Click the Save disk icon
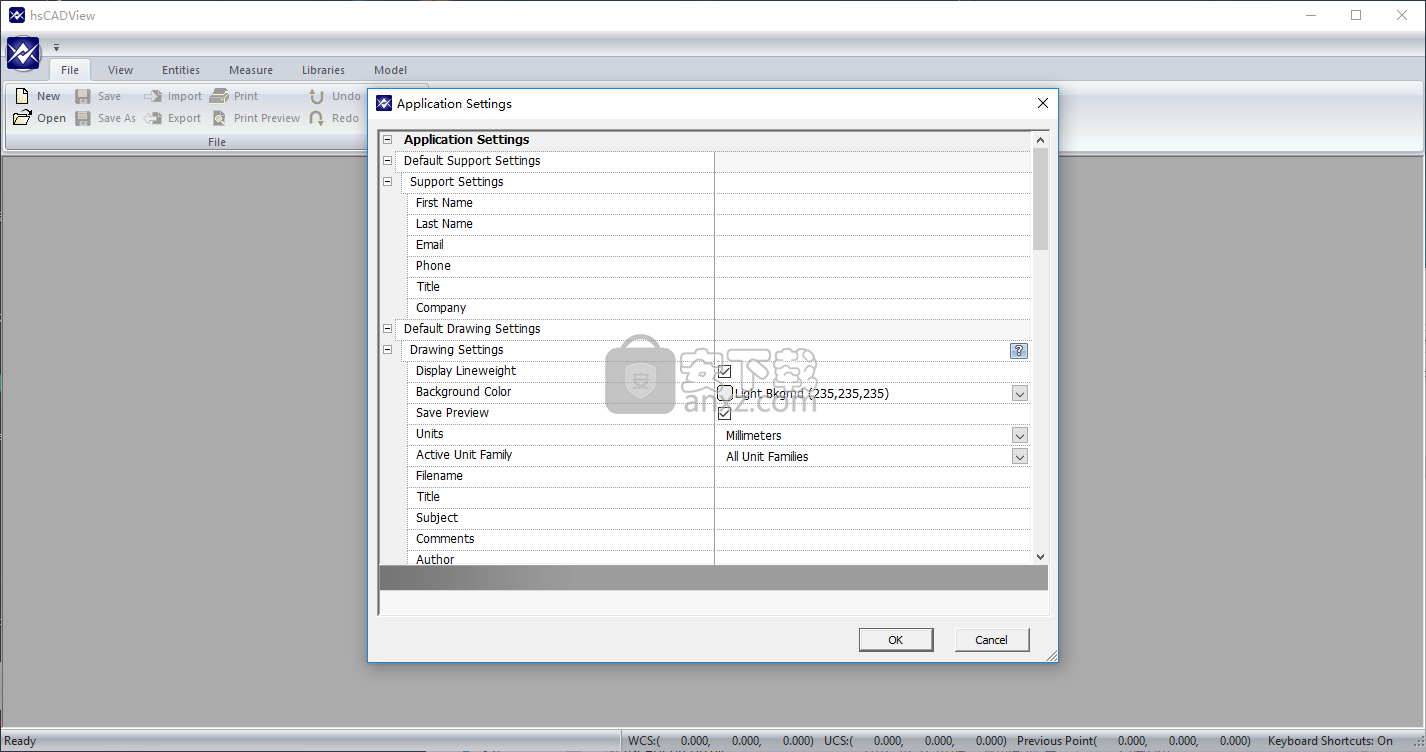 pos(83,96)
